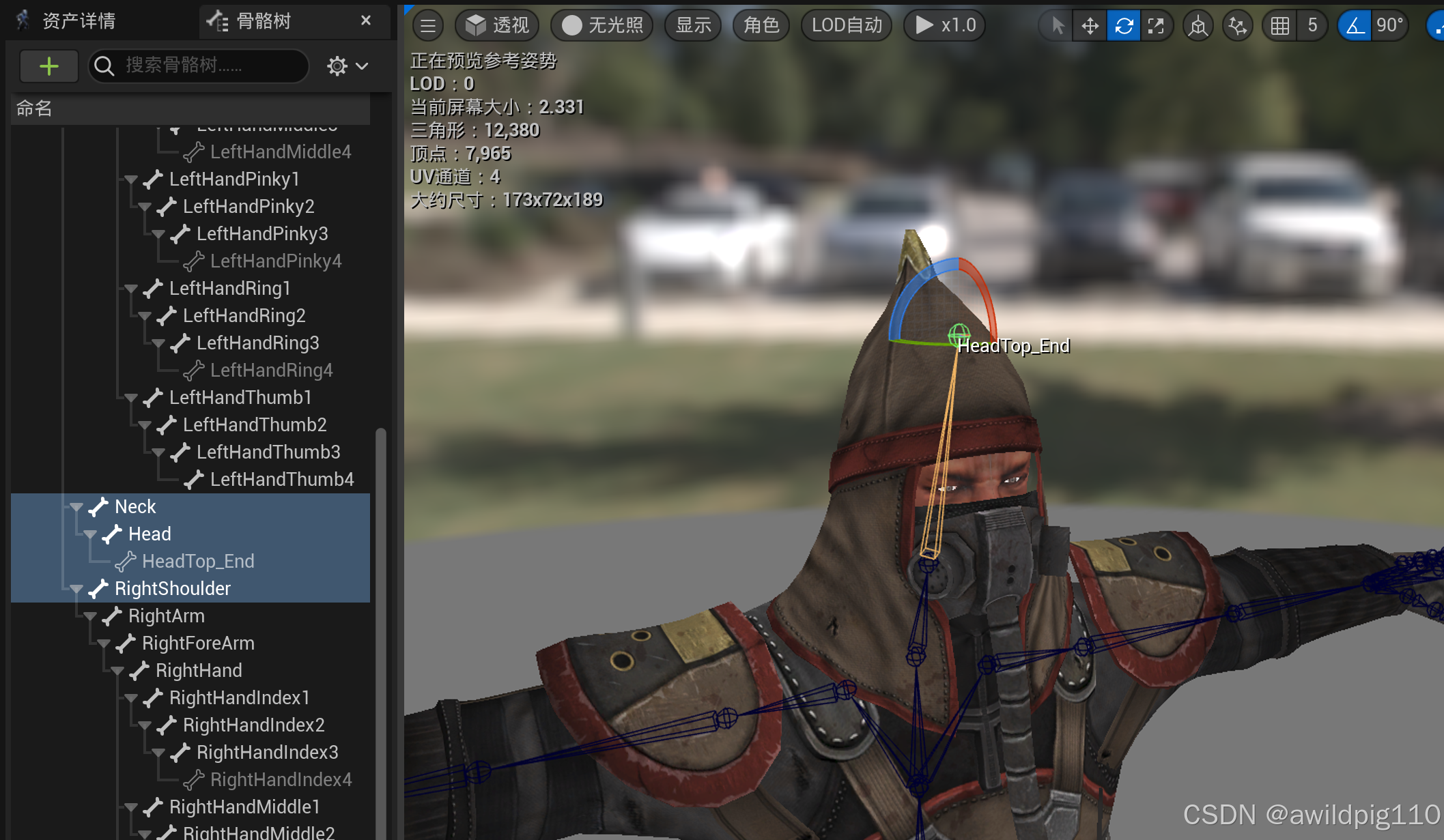This screenshot has height=840, width=1444.
Task: Open the 90° rotation snap value
Action: pos(1390,26)
